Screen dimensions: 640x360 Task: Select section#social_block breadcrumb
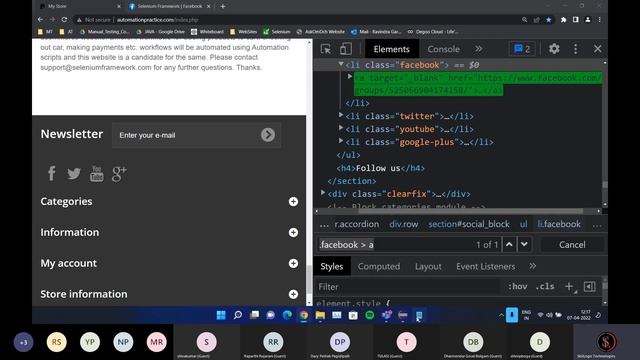click(x=469, y=224)
